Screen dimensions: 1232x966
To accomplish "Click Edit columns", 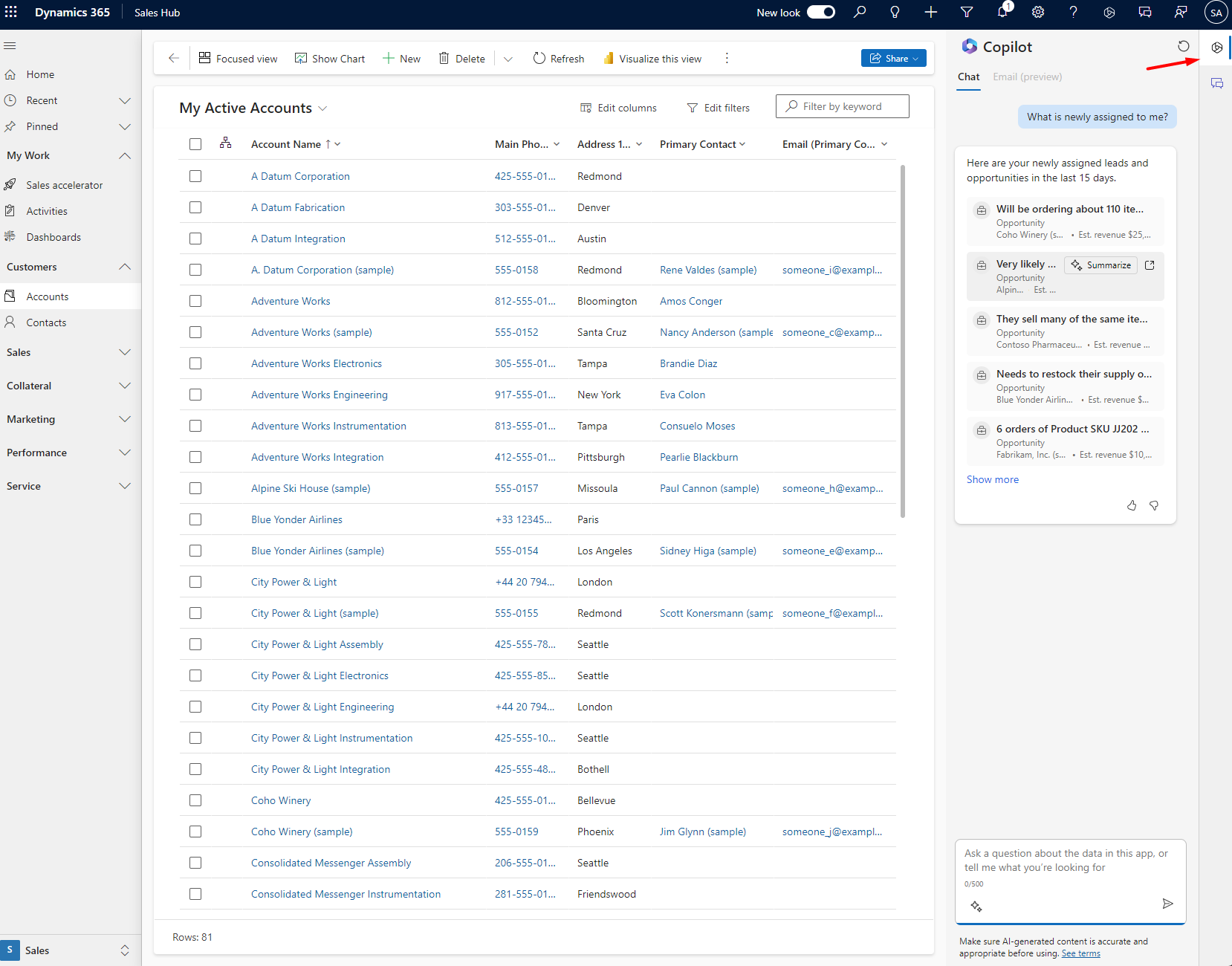I will pyautogui.click(x=618, y=108).
